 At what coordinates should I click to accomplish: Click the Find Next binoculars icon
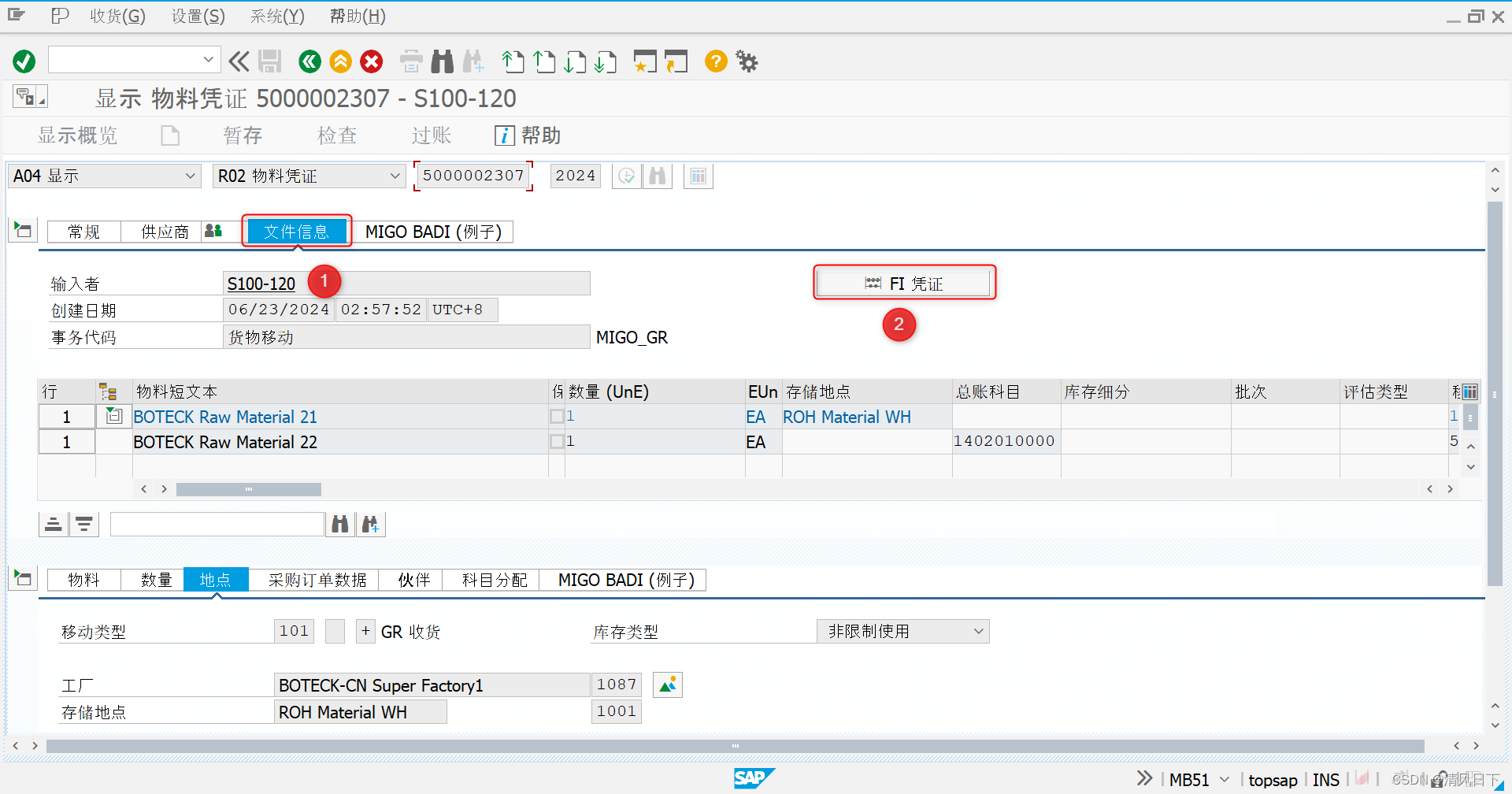(x=473, y=61)
